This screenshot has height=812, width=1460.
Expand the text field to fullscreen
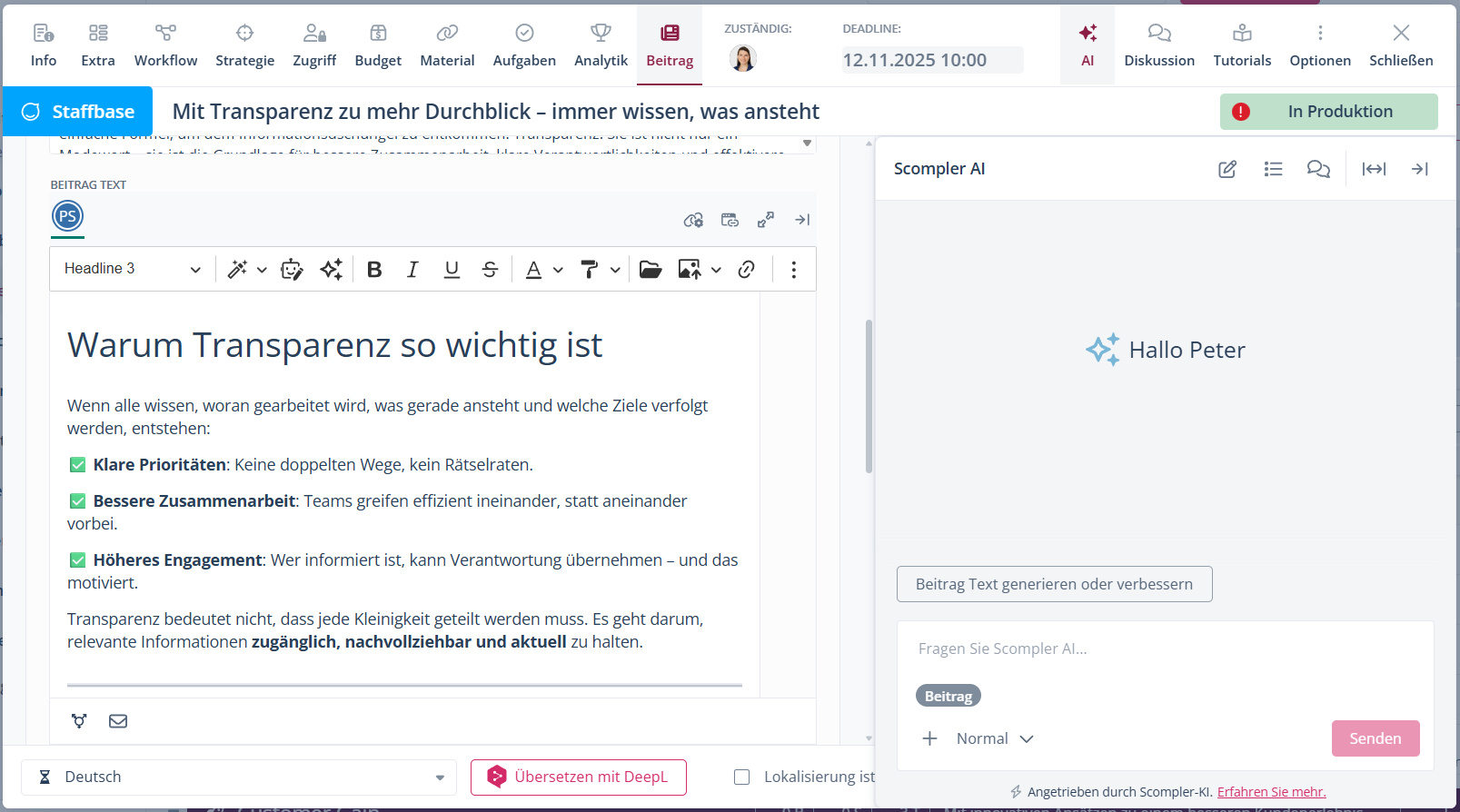pyautogui.click(x=766, y=220)
